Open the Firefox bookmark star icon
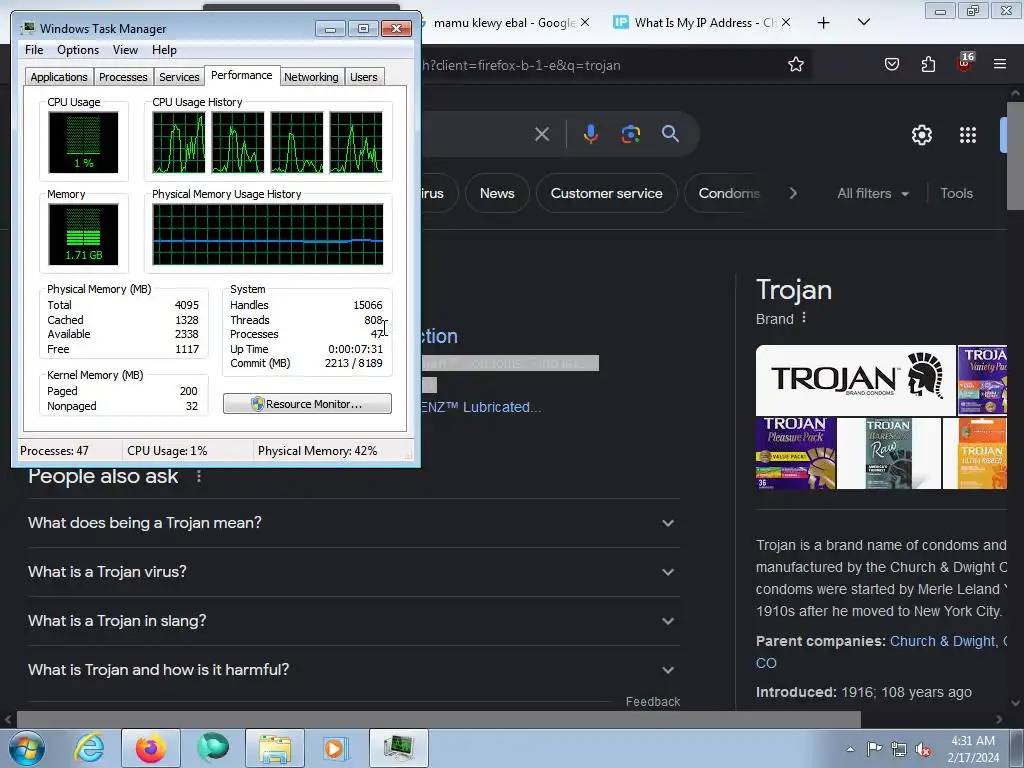 coord(795,64)
